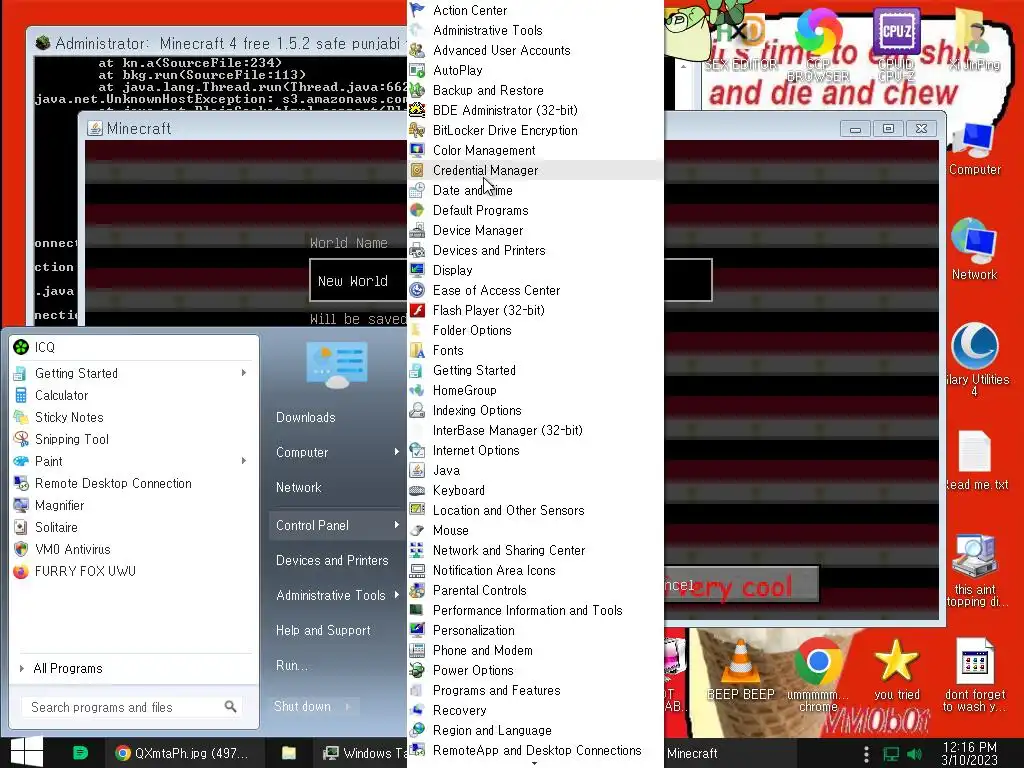Screen dimensions: 1024x768
Task: Click the network tray icon
Action: coord(891,754)
